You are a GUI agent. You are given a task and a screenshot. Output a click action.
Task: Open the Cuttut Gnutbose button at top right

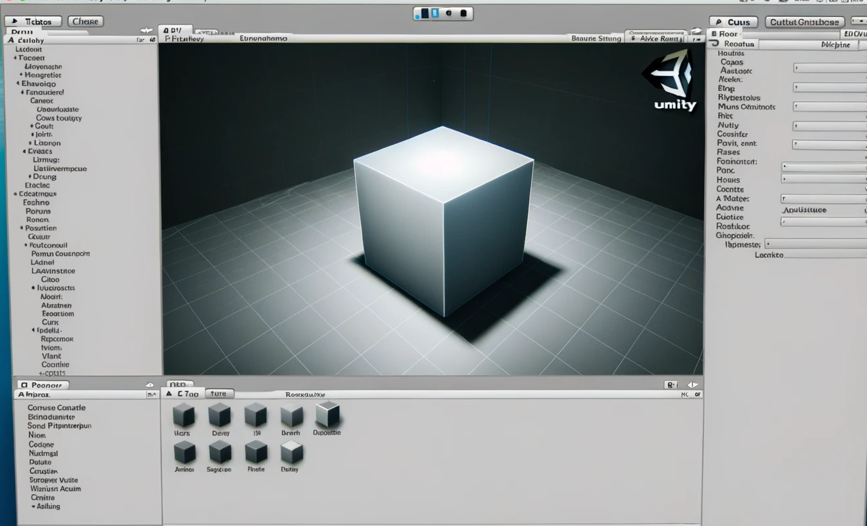pyautogui.click(x=803, y=21)
